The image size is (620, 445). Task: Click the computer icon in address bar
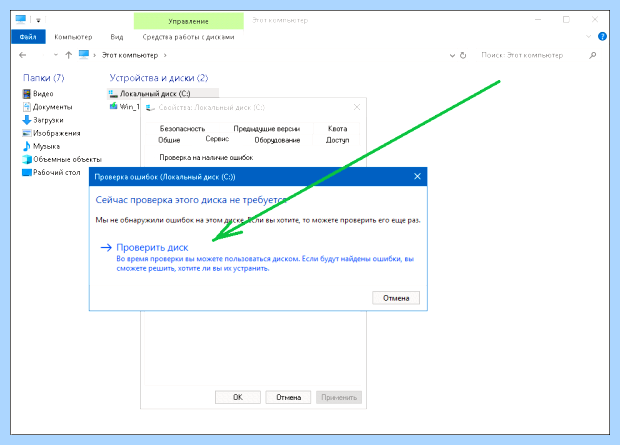tap(83, 55)
